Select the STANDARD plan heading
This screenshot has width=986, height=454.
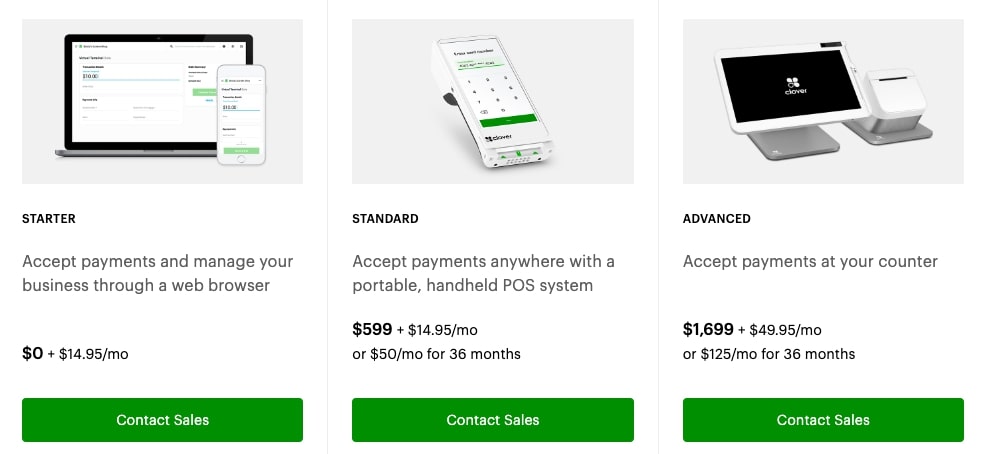[385, 219]
